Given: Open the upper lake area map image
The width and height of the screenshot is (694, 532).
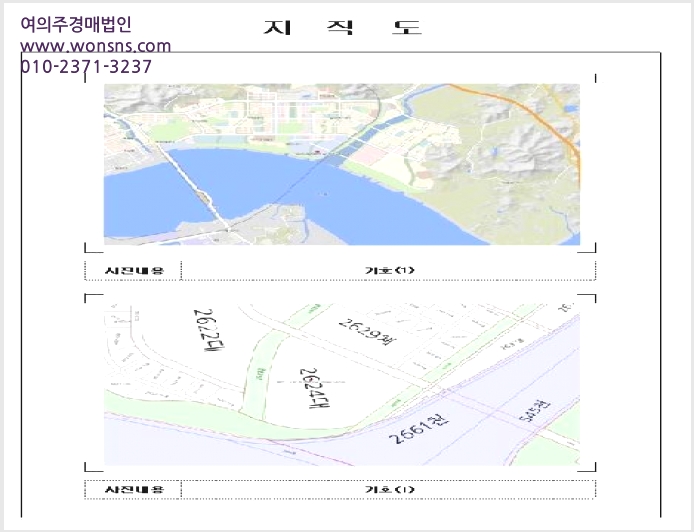Looking at the screenshot, I should (x=342, y=164).
